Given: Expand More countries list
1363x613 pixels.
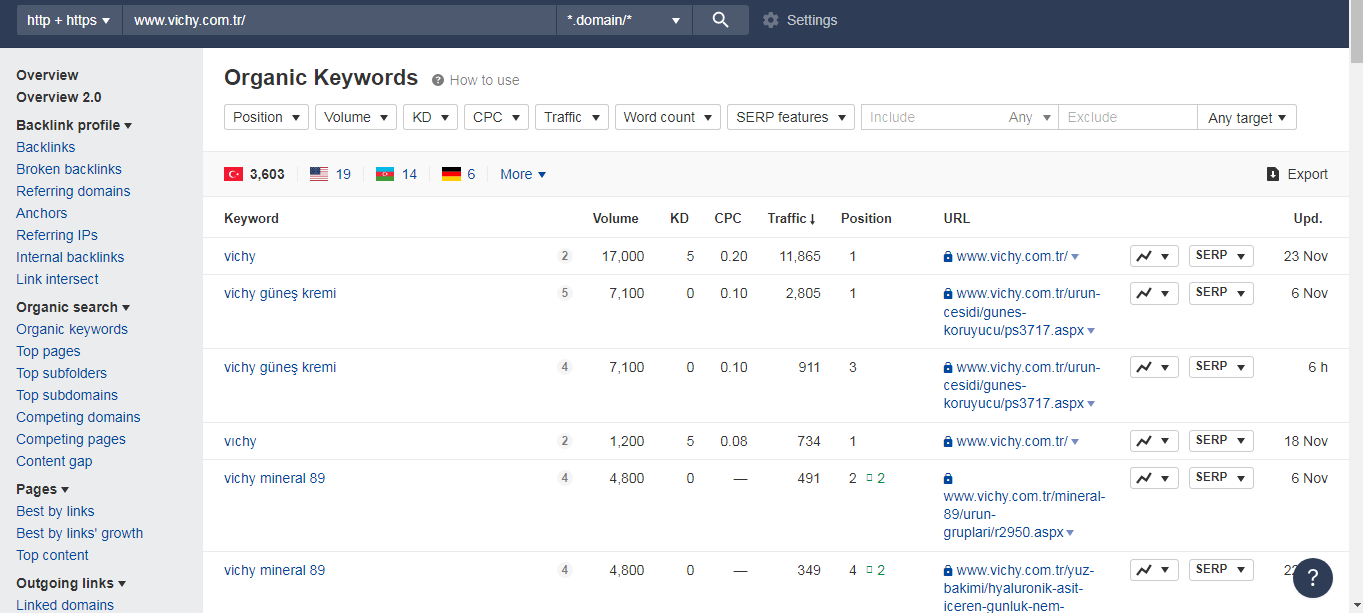Looking at the screenshot, I should click(523, 174).
